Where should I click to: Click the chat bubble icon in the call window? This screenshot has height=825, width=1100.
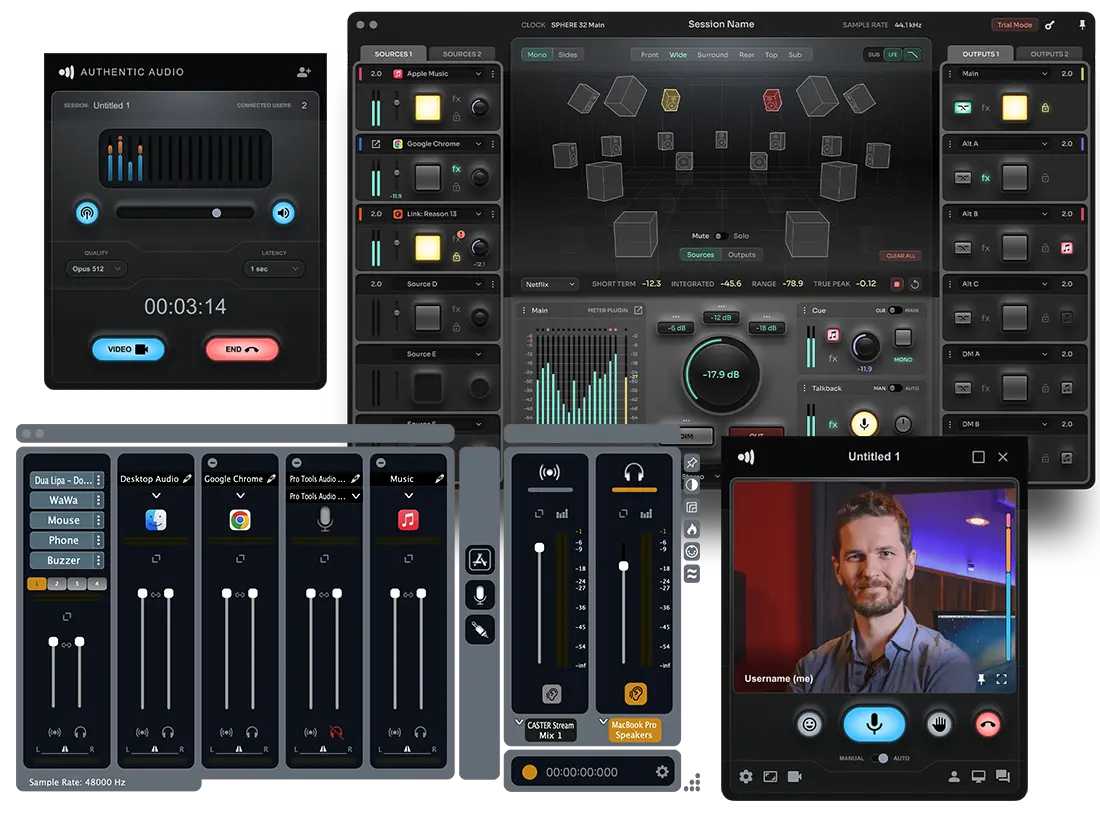pyautogui.click(x=1004, y=777)
